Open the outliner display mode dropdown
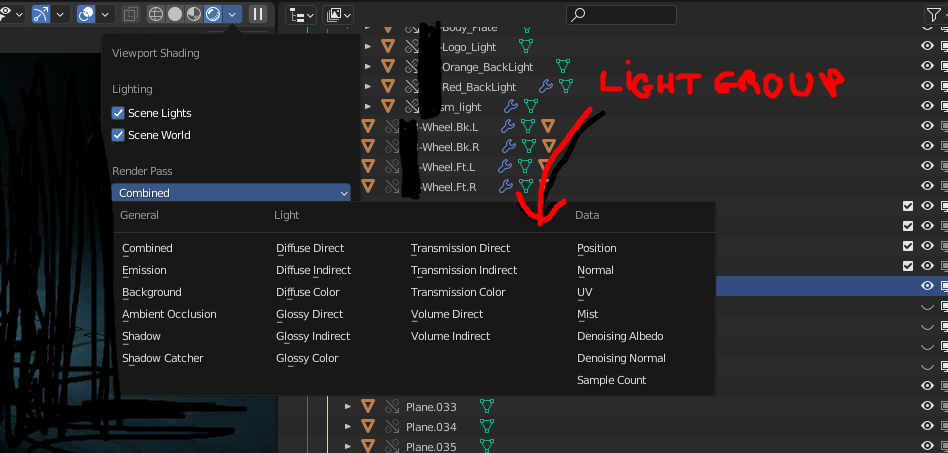Screen dimensions: 948x453 [x=300, y=15]
